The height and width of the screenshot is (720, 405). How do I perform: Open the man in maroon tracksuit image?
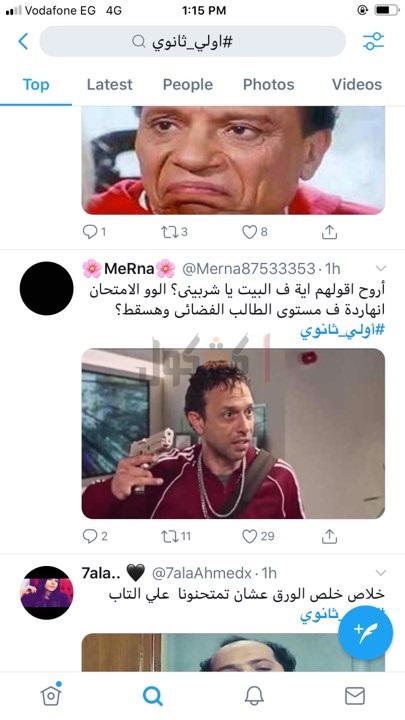[x=233, y=433]
